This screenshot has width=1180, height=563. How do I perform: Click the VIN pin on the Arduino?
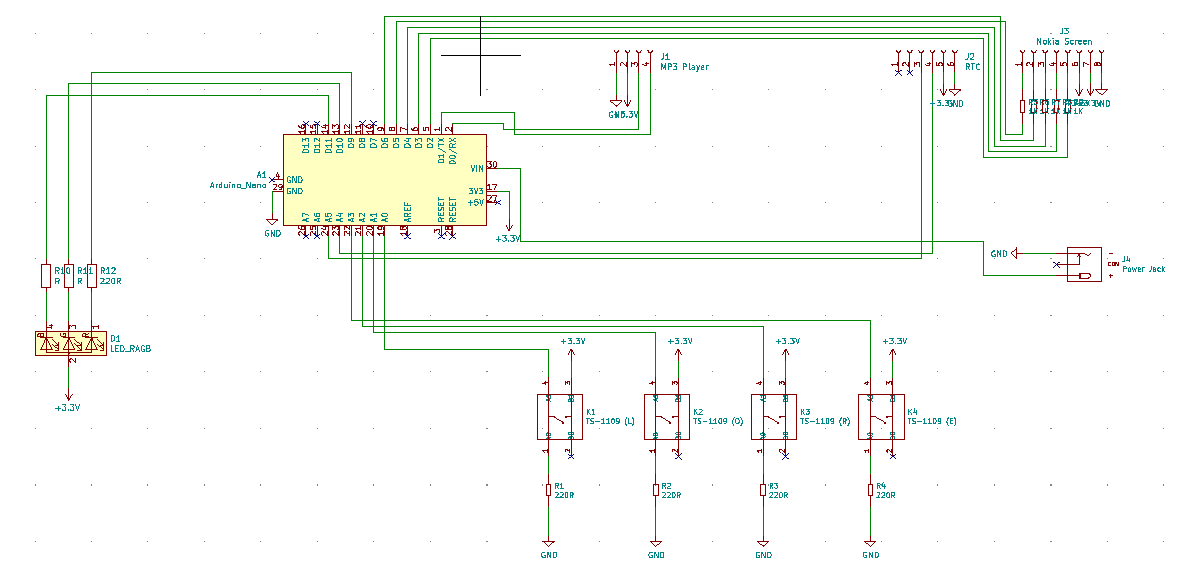tap(476, 168)
